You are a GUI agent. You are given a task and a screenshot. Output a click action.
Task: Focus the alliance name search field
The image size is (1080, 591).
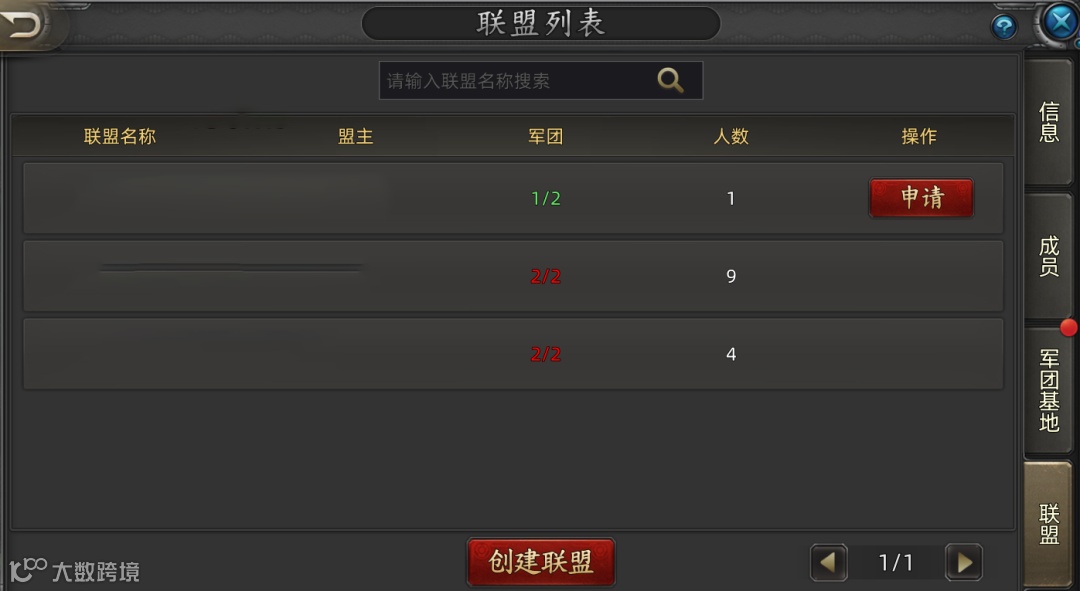pyautogui.click(x=541, y=81)
